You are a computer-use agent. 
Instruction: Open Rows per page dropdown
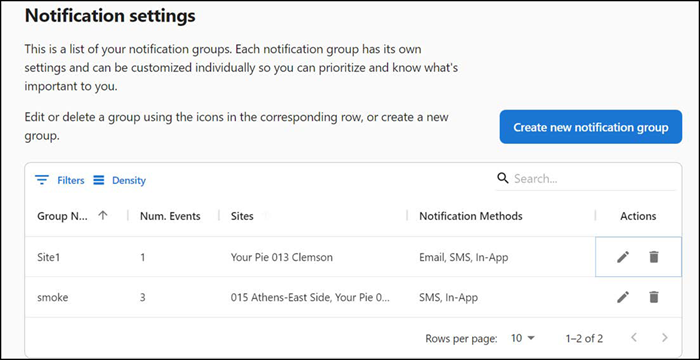(522, 338)
